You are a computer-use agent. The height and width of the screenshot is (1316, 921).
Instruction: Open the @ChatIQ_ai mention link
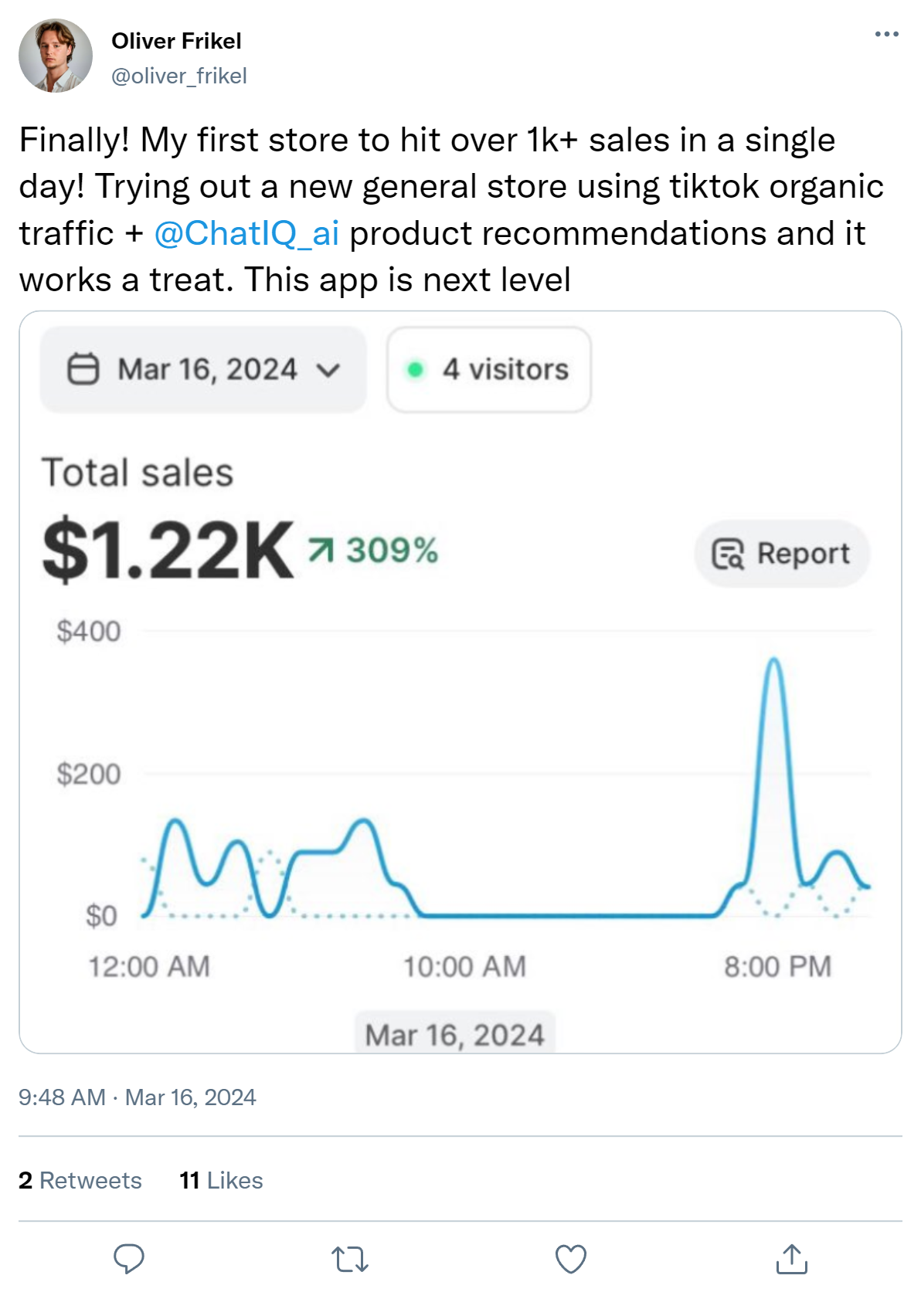click(246, 233)
